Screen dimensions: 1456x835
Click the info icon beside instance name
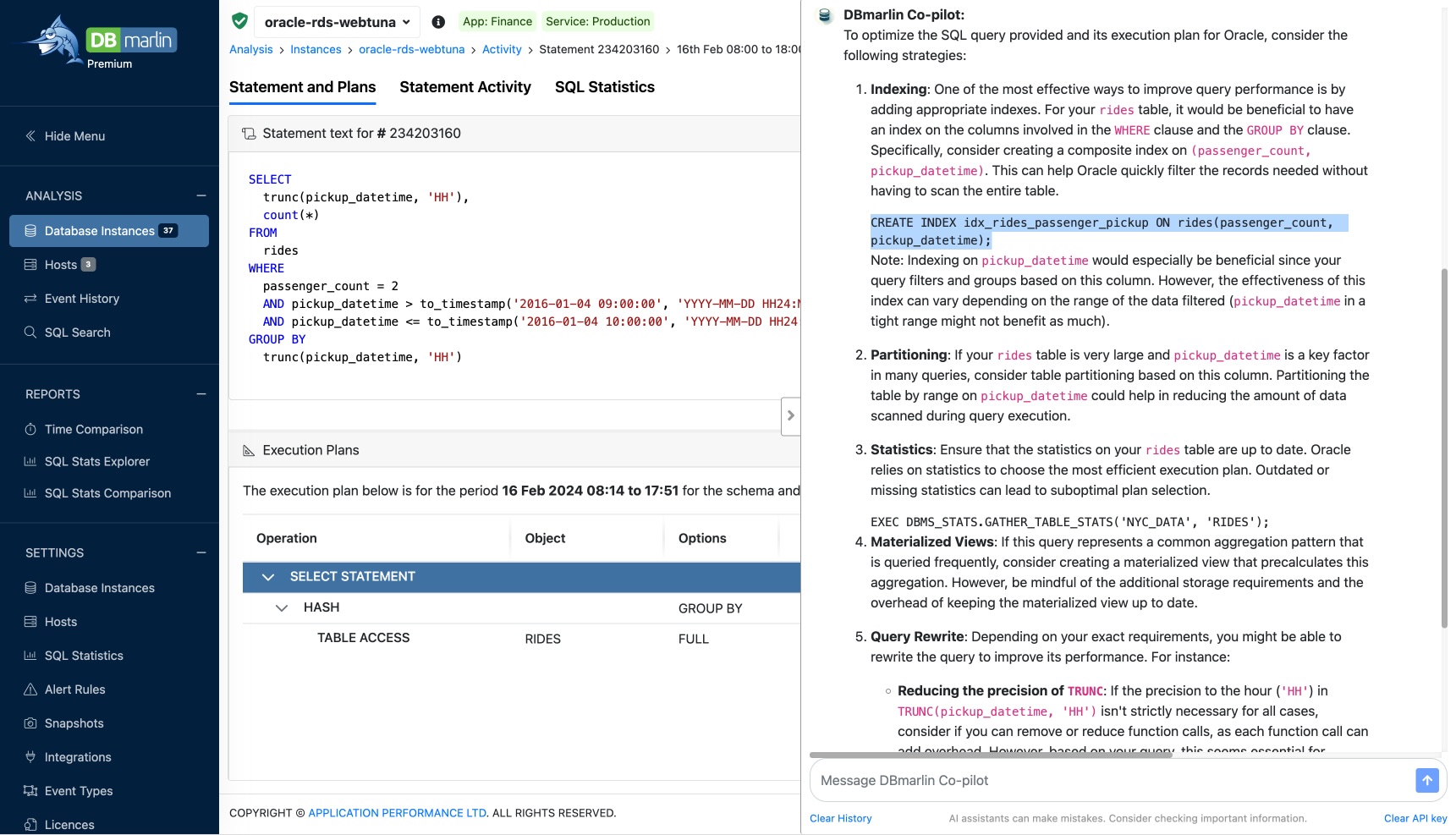coord(438,22)
